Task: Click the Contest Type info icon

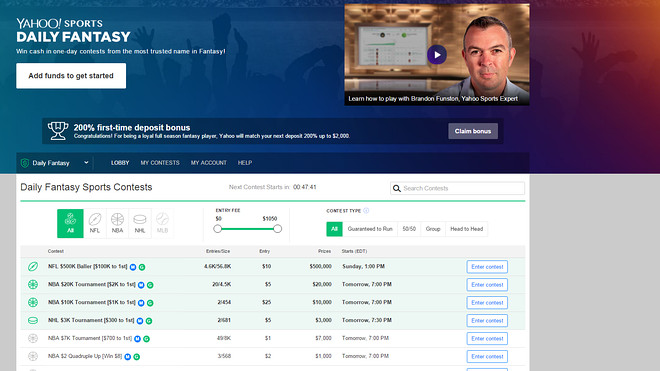Action: (x=366, y=211)
